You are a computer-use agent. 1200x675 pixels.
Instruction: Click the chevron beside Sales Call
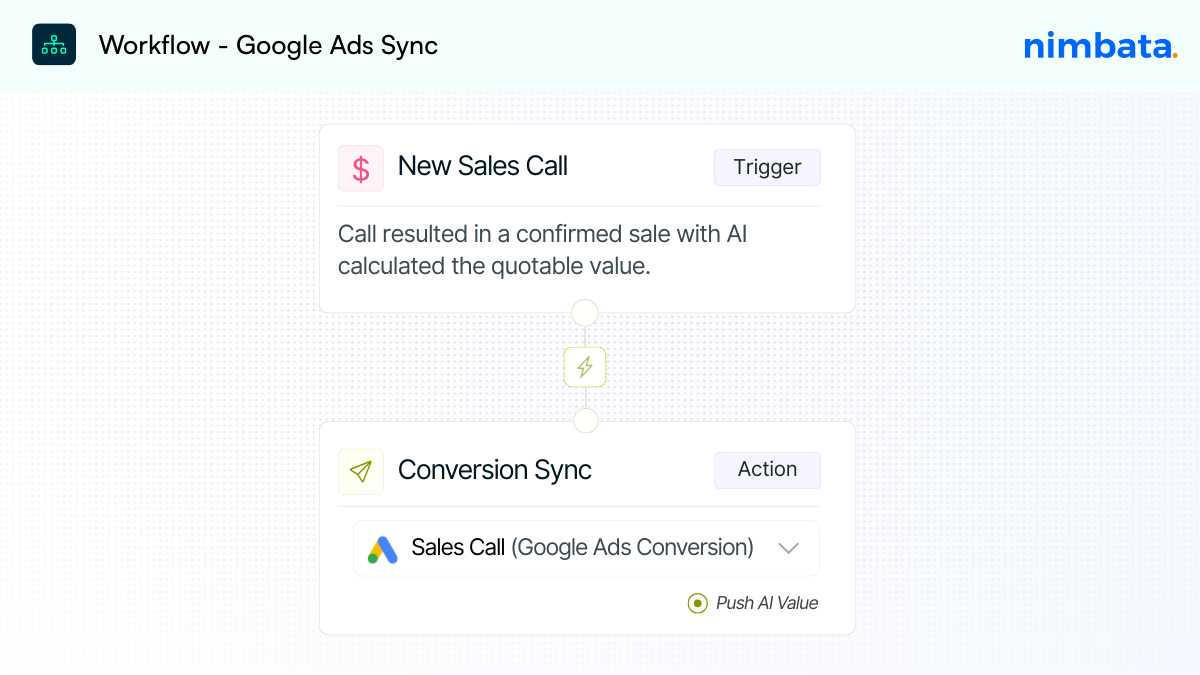[x=789, y=548]
